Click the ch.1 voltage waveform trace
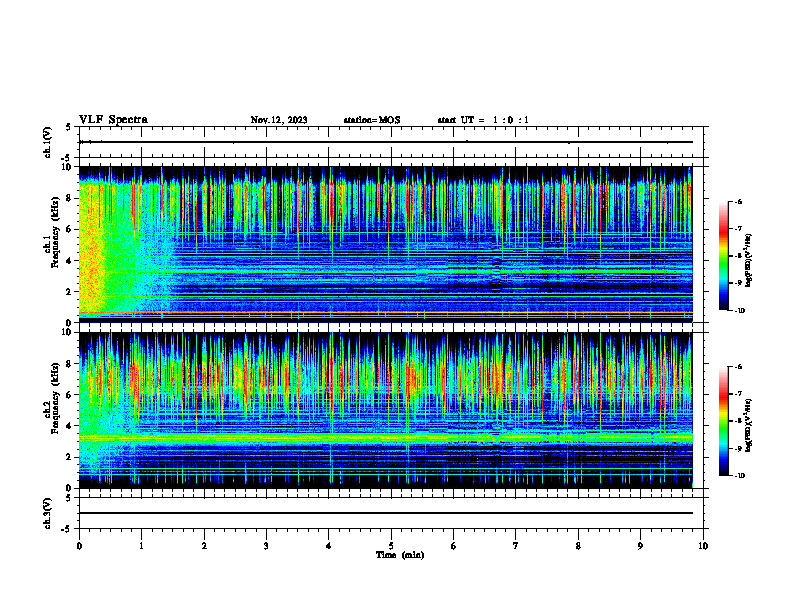 pyautogui.click(x=386, y=142)
